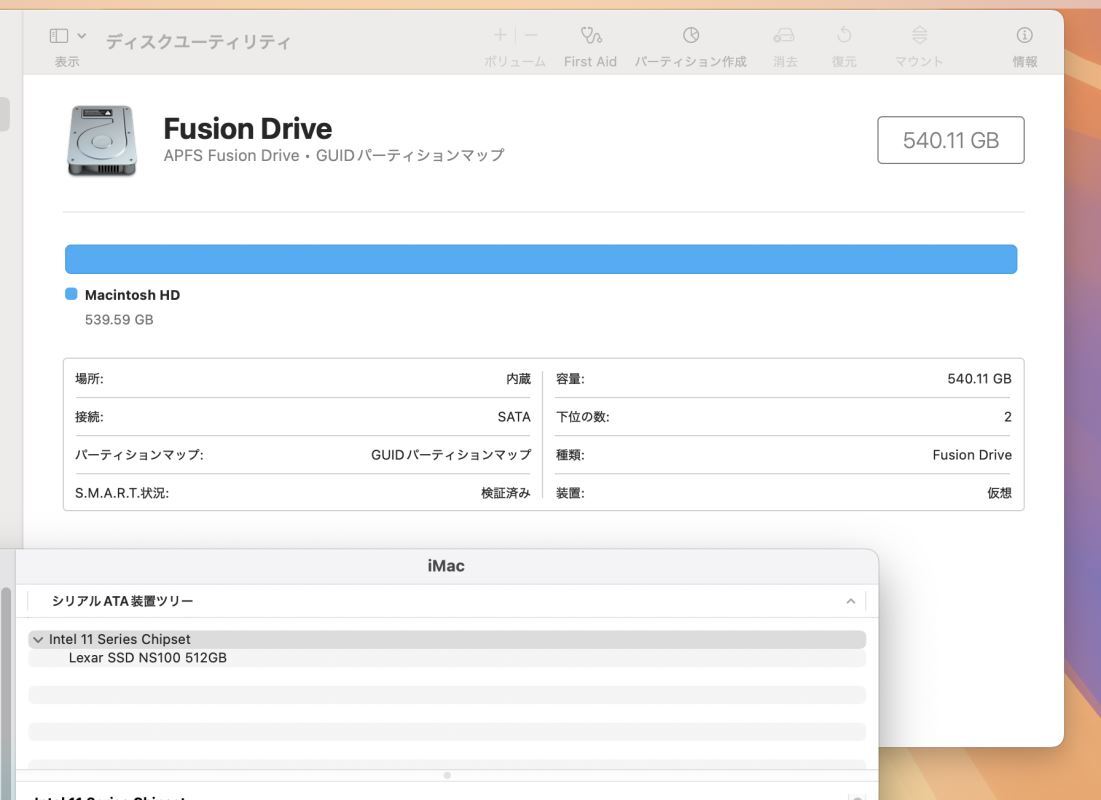1101x800 pixels.
Task: Click the sidebar view icon above 表示
Action: click(59, 36)
